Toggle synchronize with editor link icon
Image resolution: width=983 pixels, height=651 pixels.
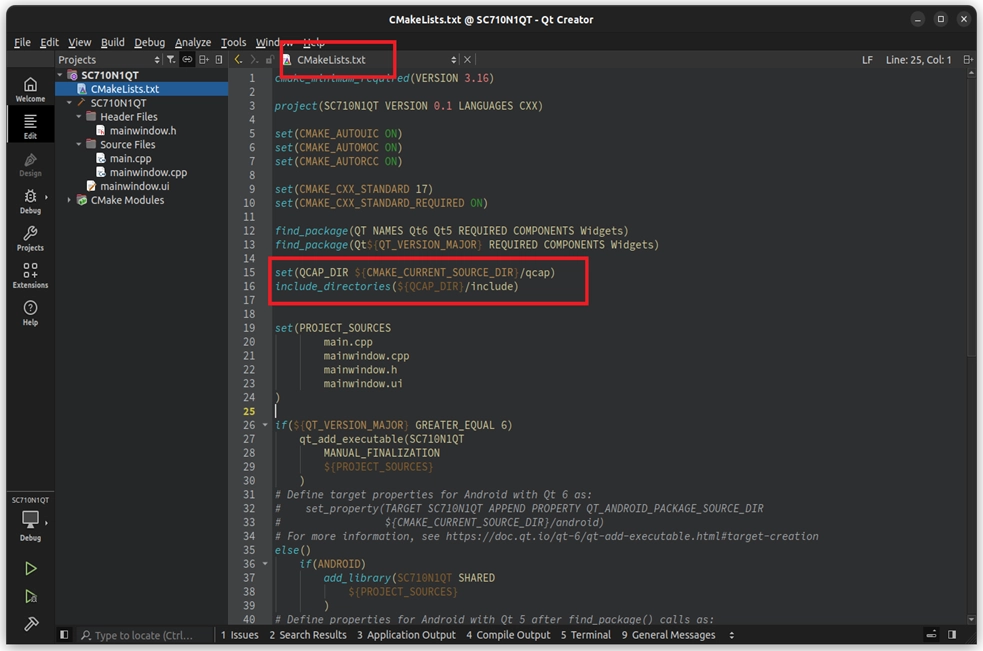pyautogui.click(x=187, y=60)
